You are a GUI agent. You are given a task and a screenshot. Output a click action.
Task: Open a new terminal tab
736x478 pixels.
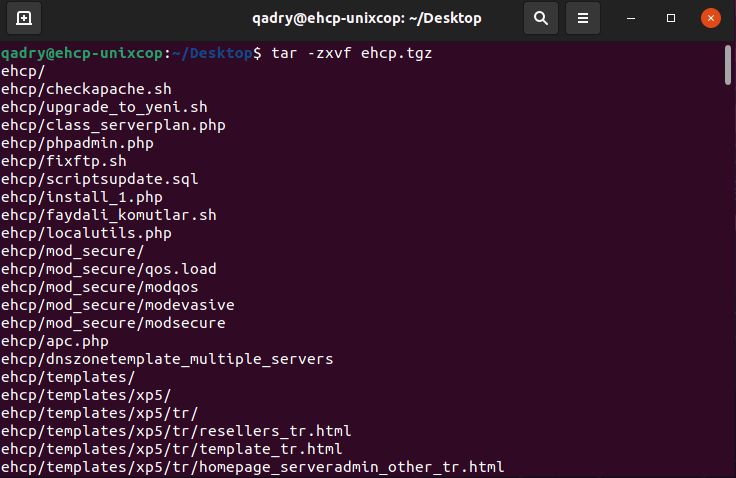click(24, 18)
